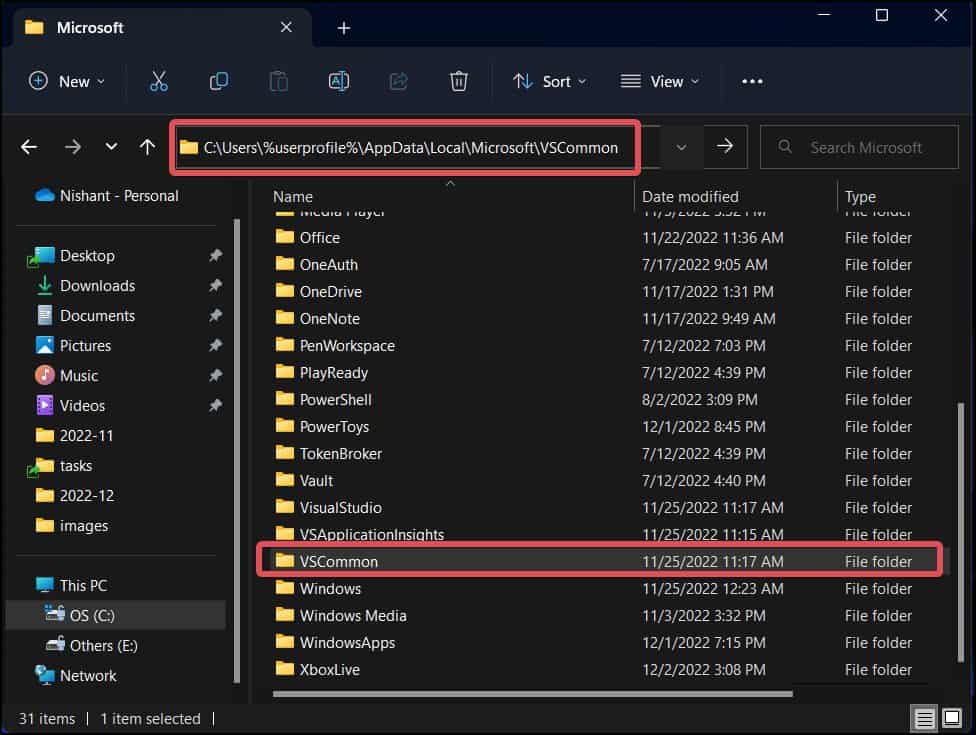Click the Delete trash can icon
This screenshot has height=735, width=976.
459,81
